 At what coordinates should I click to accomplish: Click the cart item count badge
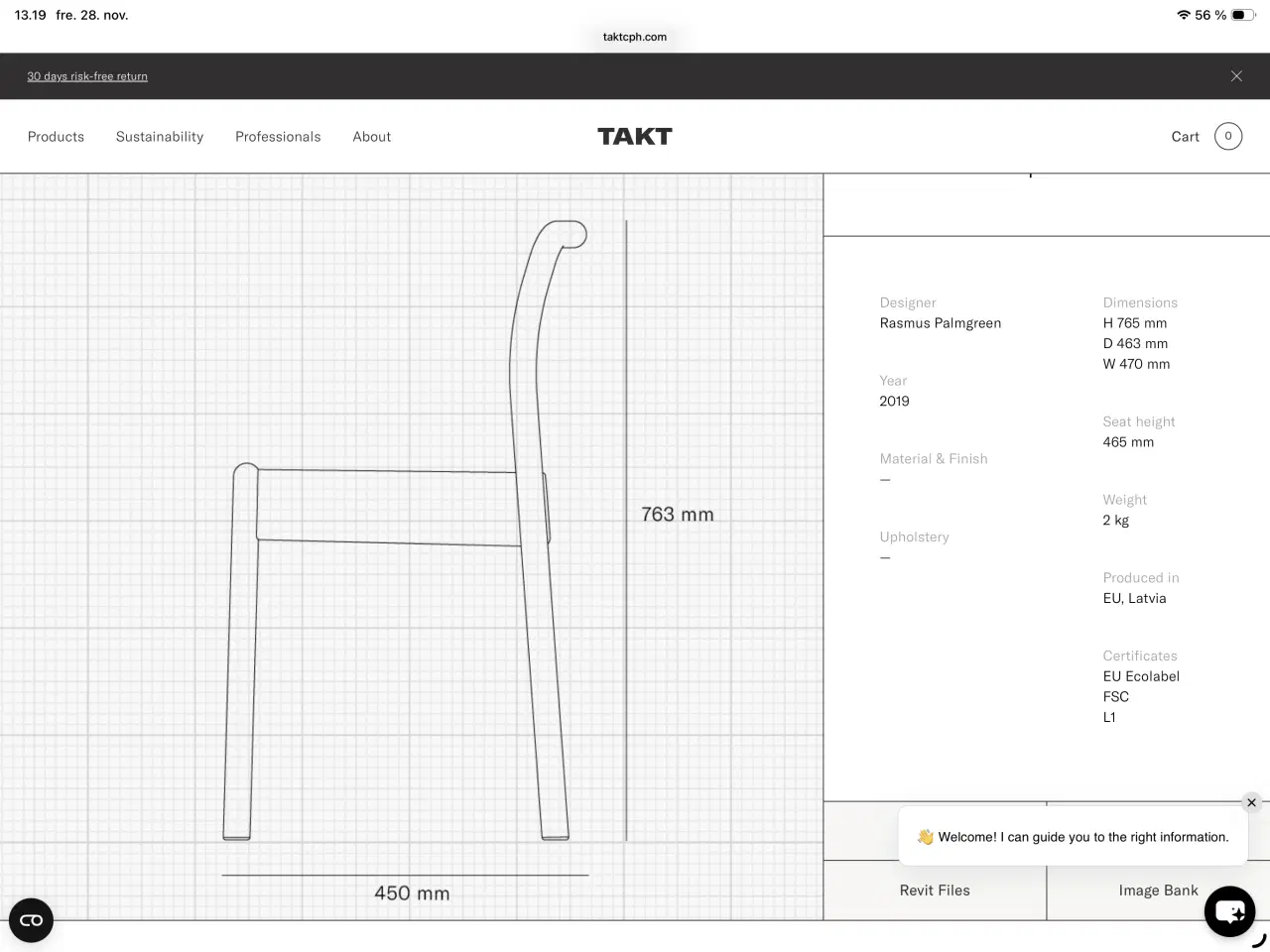(x=1228, y=136)
